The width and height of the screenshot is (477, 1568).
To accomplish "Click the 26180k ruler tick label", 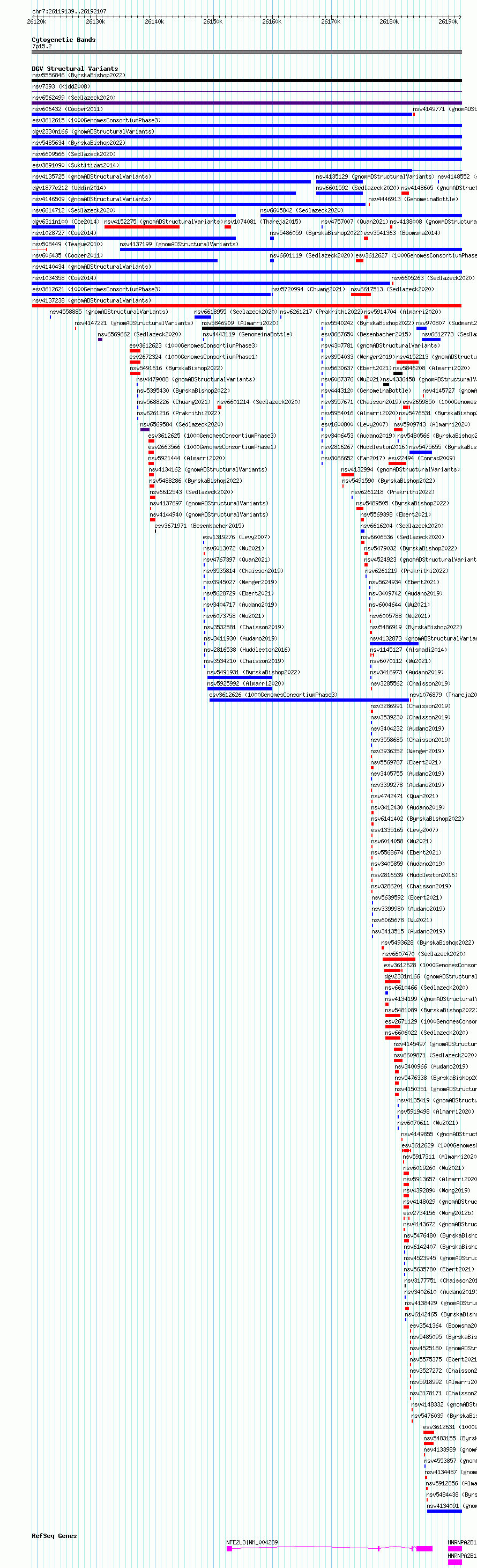I will pyautogui.click(x=390, y=22).
